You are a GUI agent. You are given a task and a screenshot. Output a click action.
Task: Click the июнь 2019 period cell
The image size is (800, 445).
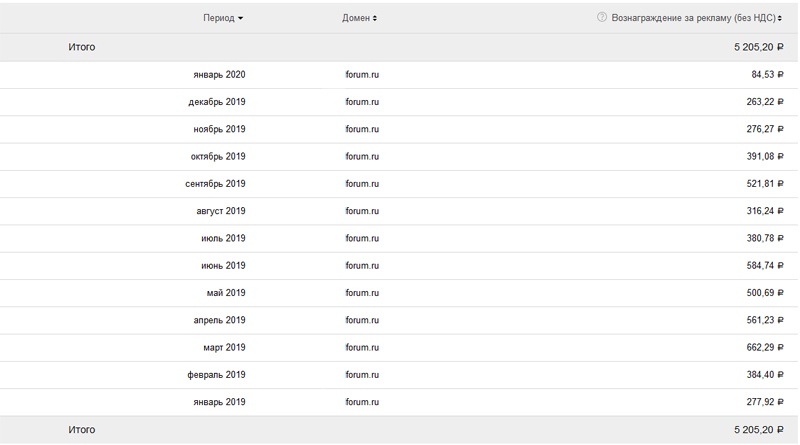click(222, 266)
